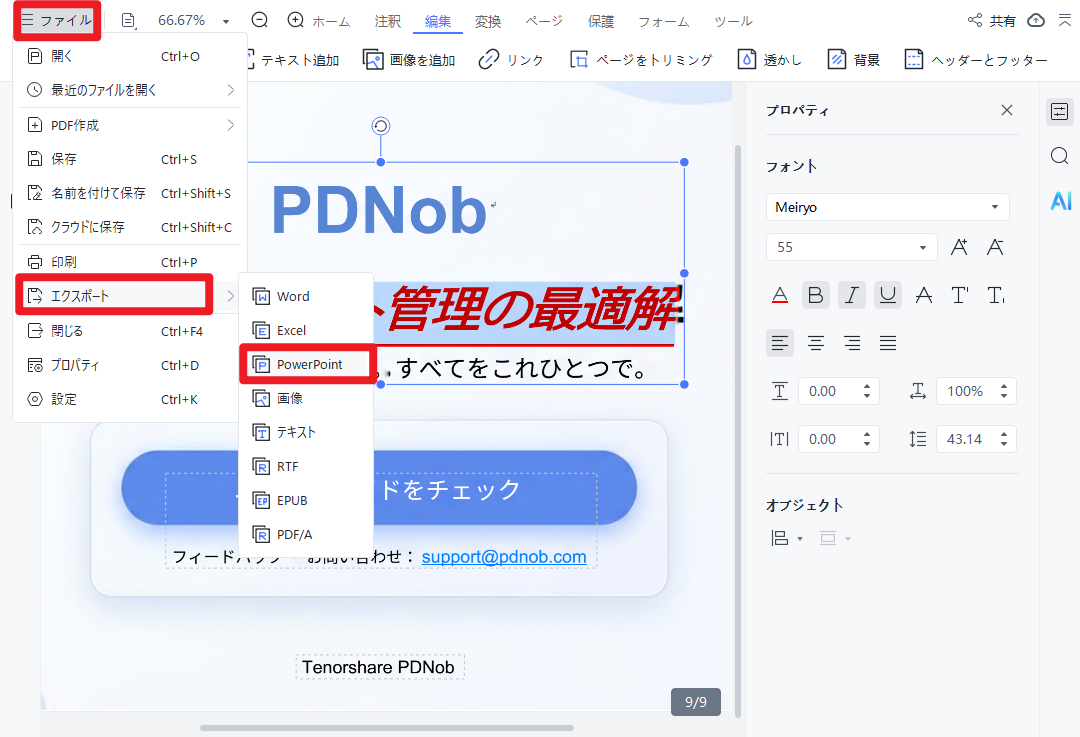This screenshot has height=737, width=1080.
Task: Click the line spacing field showing 43.14
Action: (x=976, y=438)
